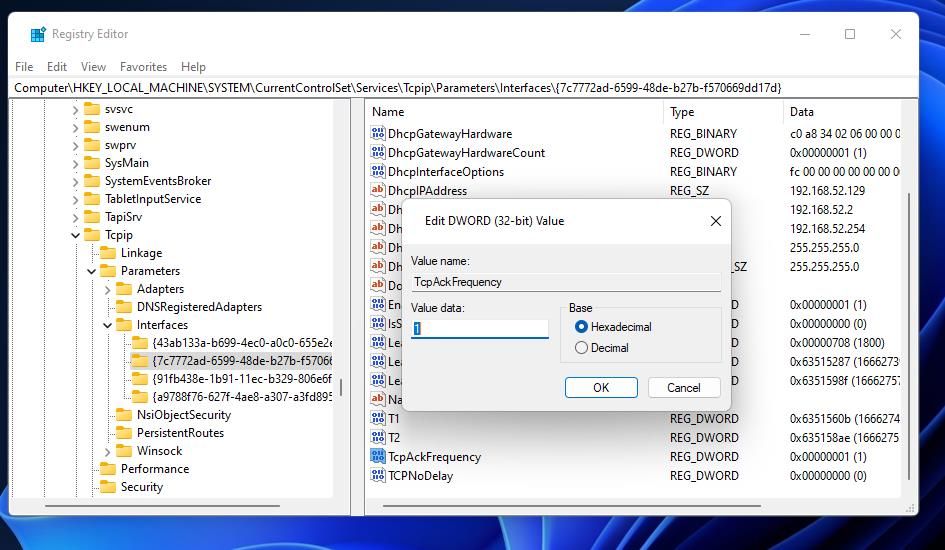Open the Edit menu
Viewport: 945px width, 550px height.
pos(57,67)
